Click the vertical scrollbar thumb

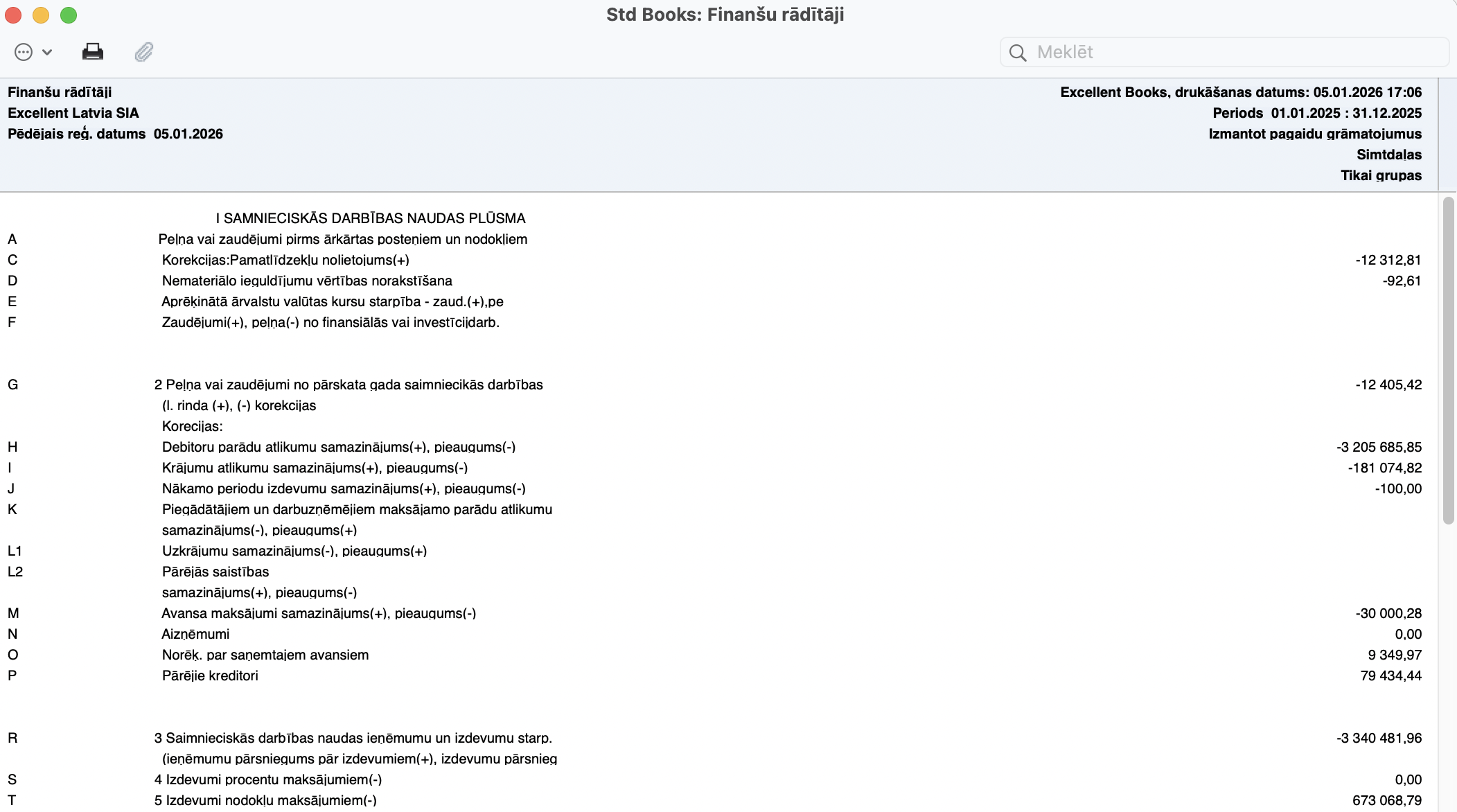point(1448,360)
